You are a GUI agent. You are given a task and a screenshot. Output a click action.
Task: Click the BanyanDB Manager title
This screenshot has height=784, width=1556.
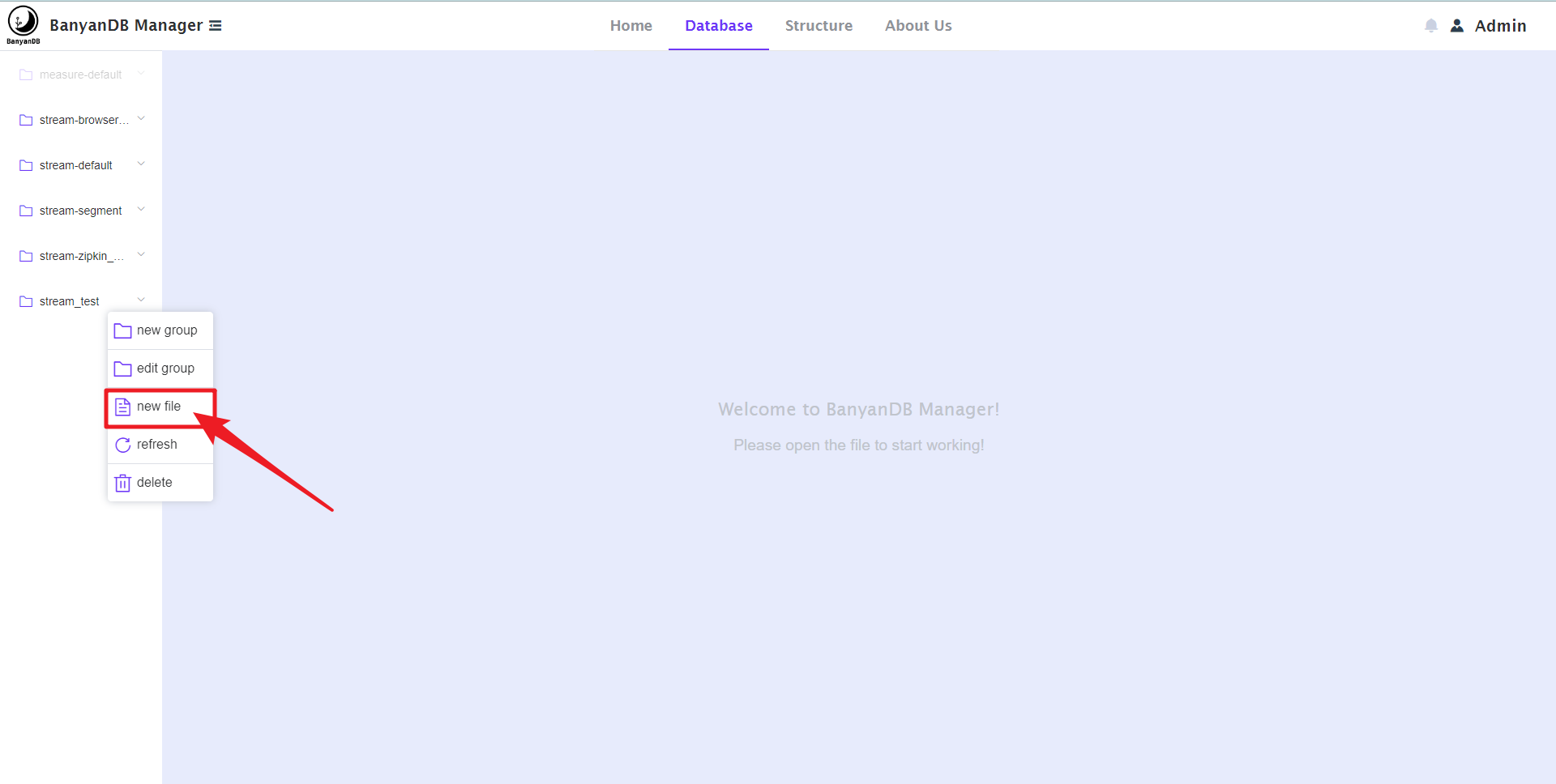click(x=126, y=25)
